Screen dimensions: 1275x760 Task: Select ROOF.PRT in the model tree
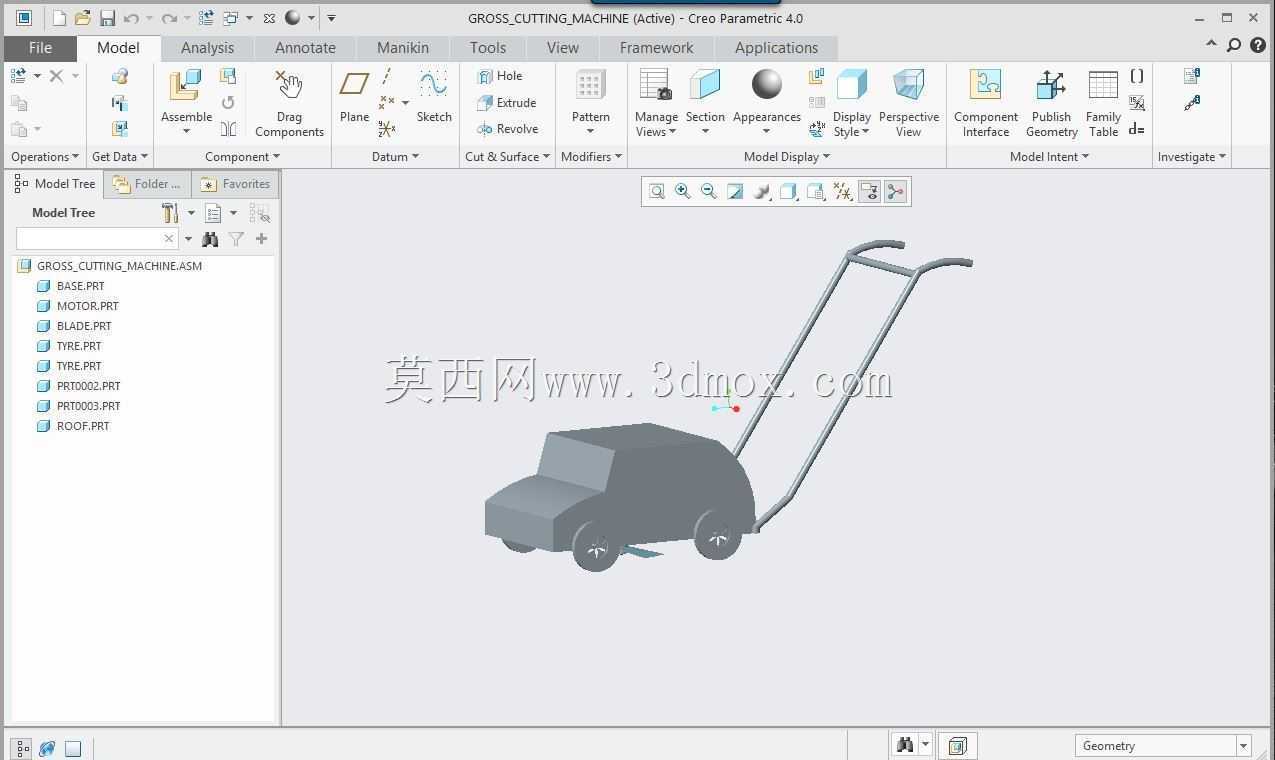(83, 426)
